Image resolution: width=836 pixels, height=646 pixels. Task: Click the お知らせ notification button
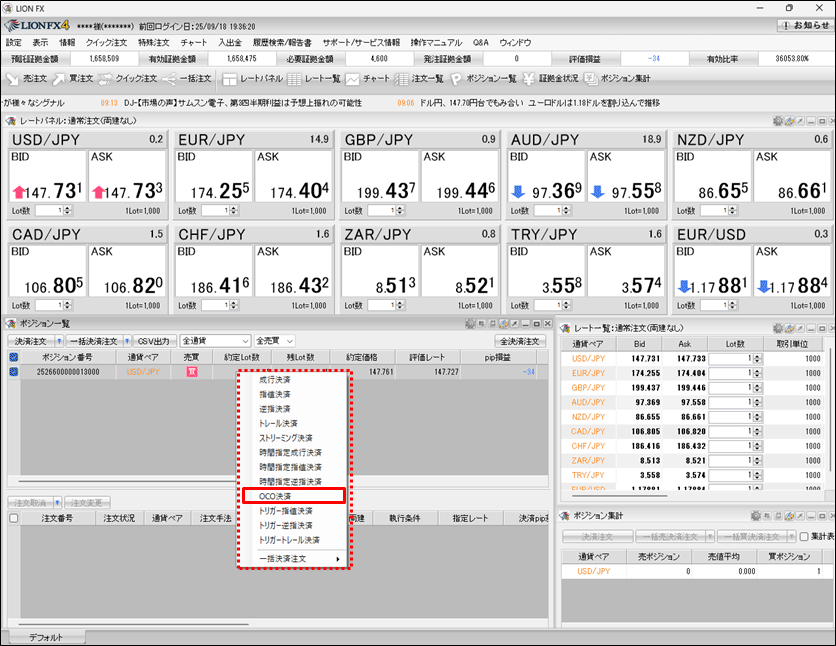(803, 25)
